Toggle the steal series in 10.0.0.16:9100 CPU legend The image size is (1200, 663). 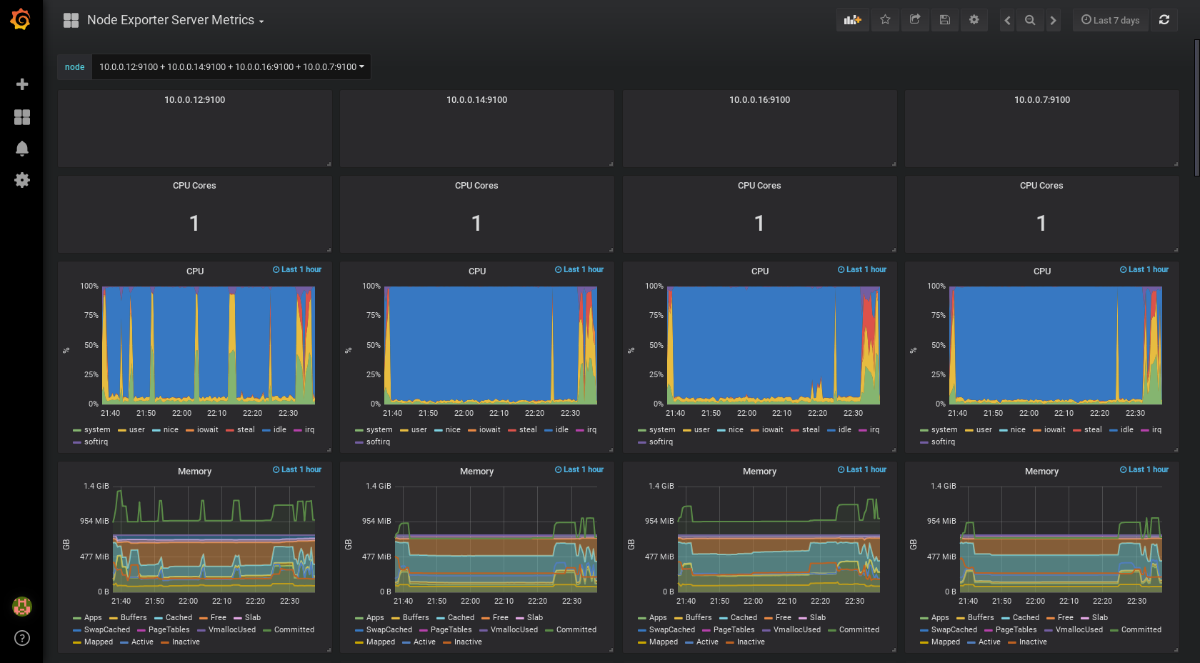[x=811, y=430]
